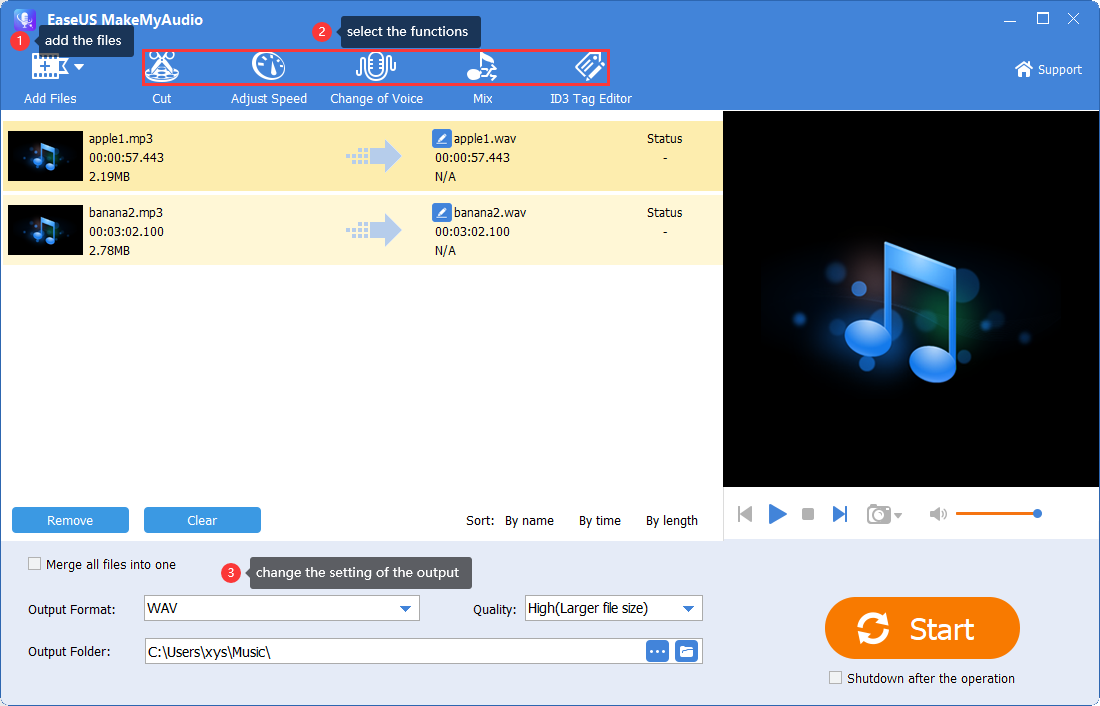
Task: Open the Change of Voice microphone tool
Action: 376,67
